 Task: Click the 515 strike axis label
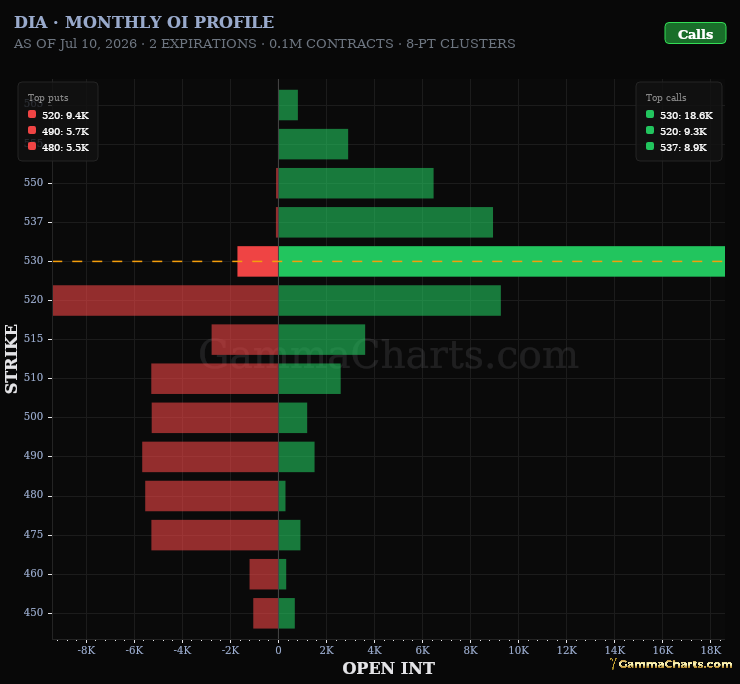point(34,338)
